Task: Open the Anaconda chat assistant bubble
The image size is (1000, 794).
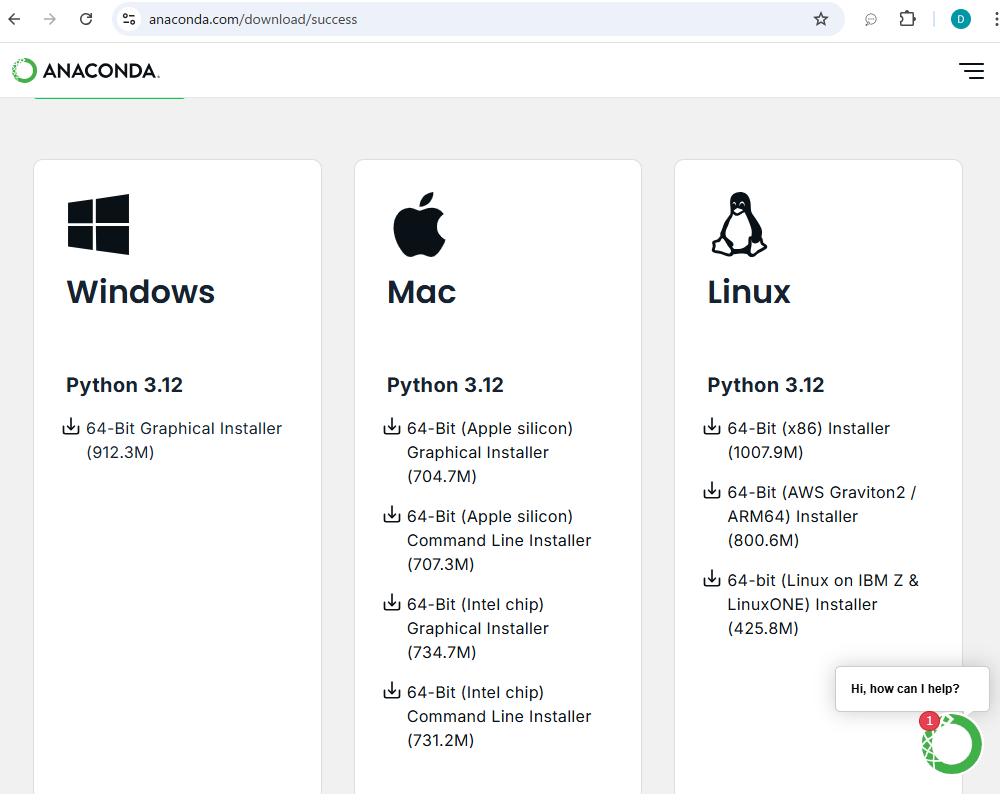Action: tap(952, 744)
